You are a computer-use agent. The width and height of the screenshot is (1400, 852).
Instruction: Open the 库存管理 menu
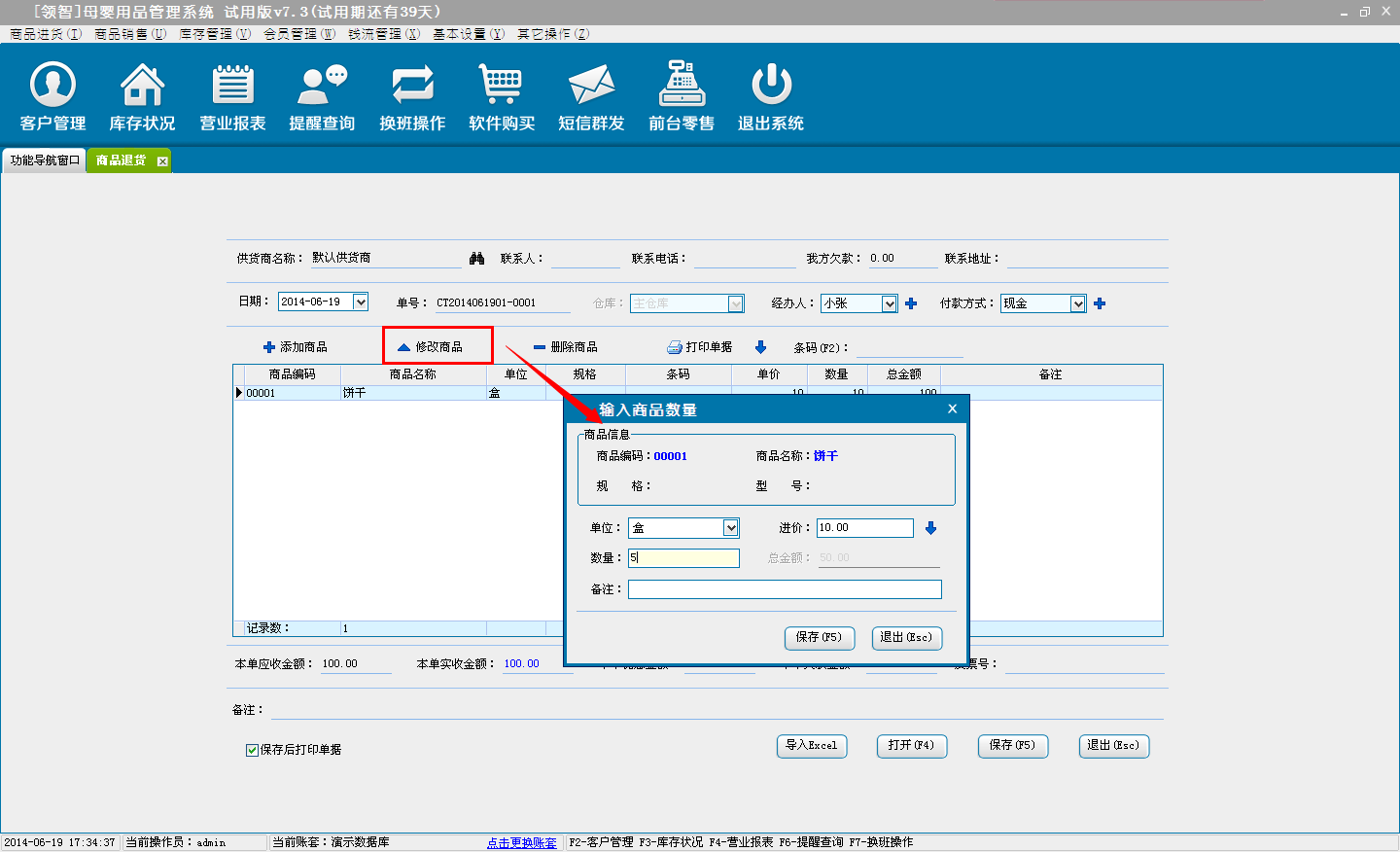coord(214,34)
